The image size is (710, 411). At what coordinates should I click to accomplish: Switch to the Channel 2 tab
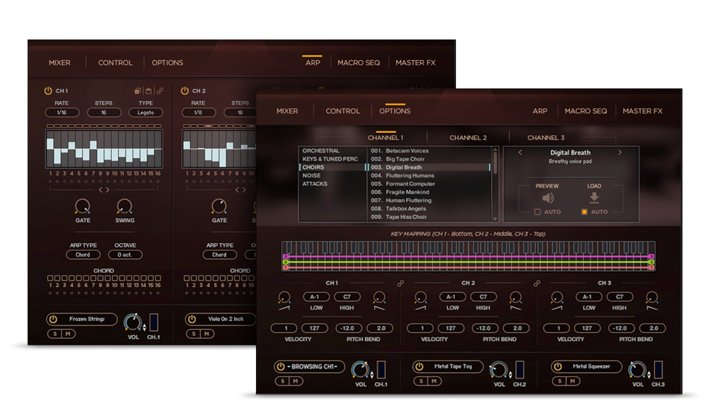coord(468,137)
